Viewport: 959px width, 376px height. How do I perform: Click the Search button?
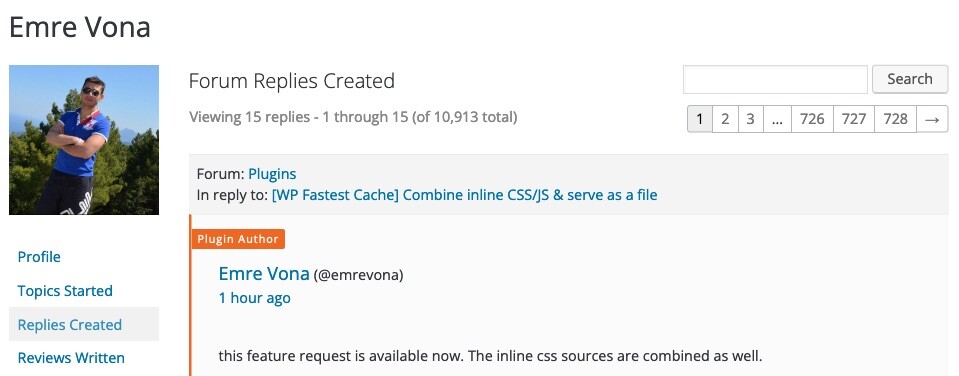point(910,79)
